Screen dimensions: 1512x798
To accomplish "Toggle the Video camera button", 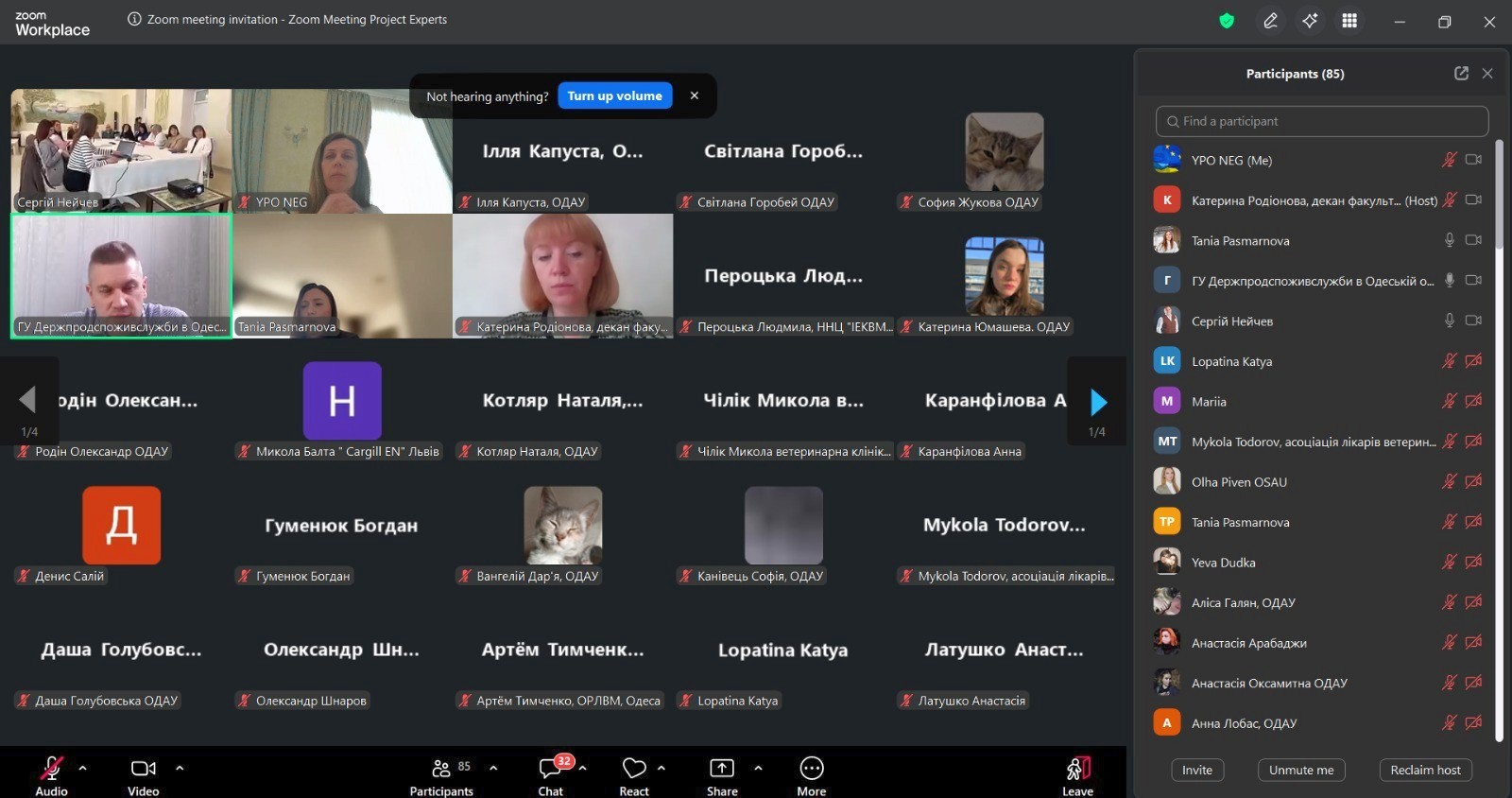I will coord(143,769).
